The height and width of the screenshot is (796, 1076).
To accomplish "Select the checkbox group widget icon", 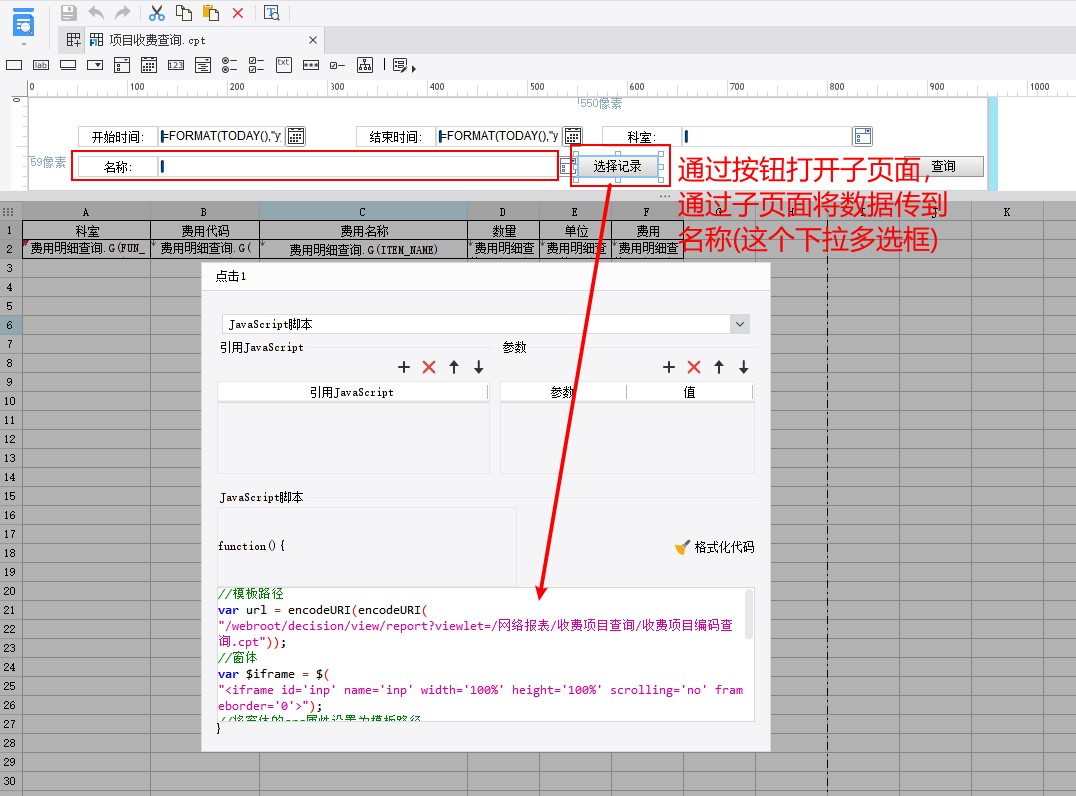I will (257, 65).
